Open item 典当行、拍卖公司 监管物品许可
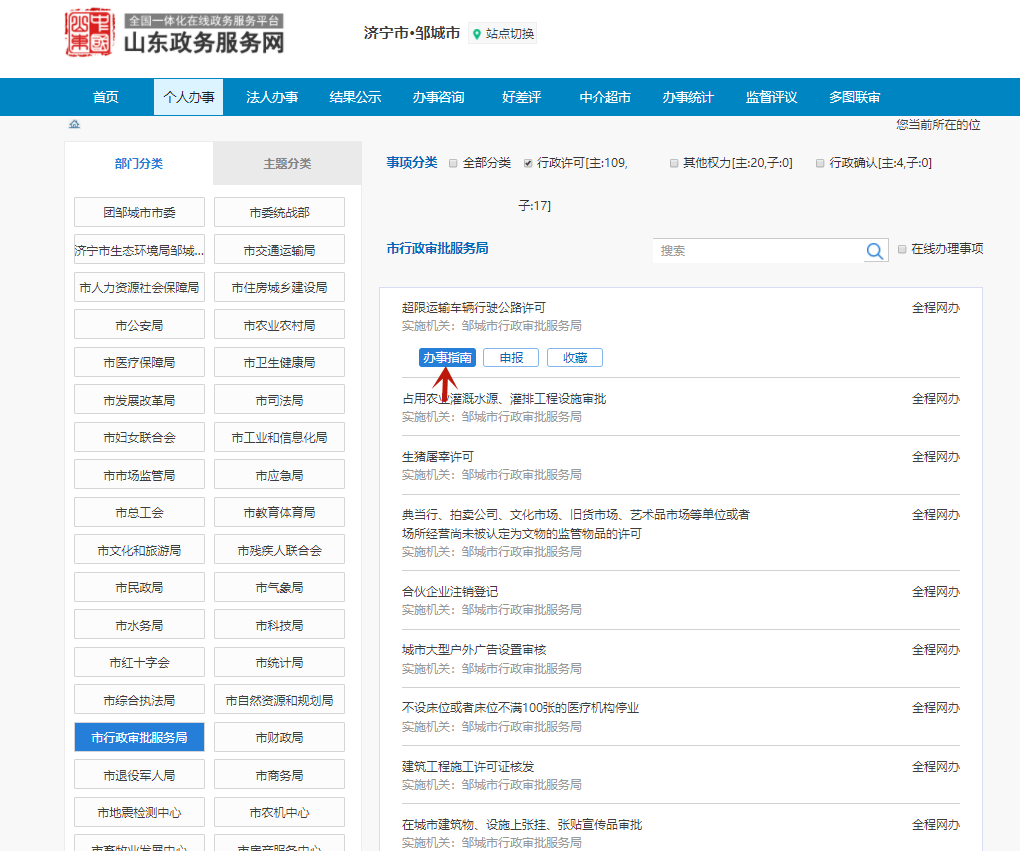1020x851 pixels. (576, 524)
